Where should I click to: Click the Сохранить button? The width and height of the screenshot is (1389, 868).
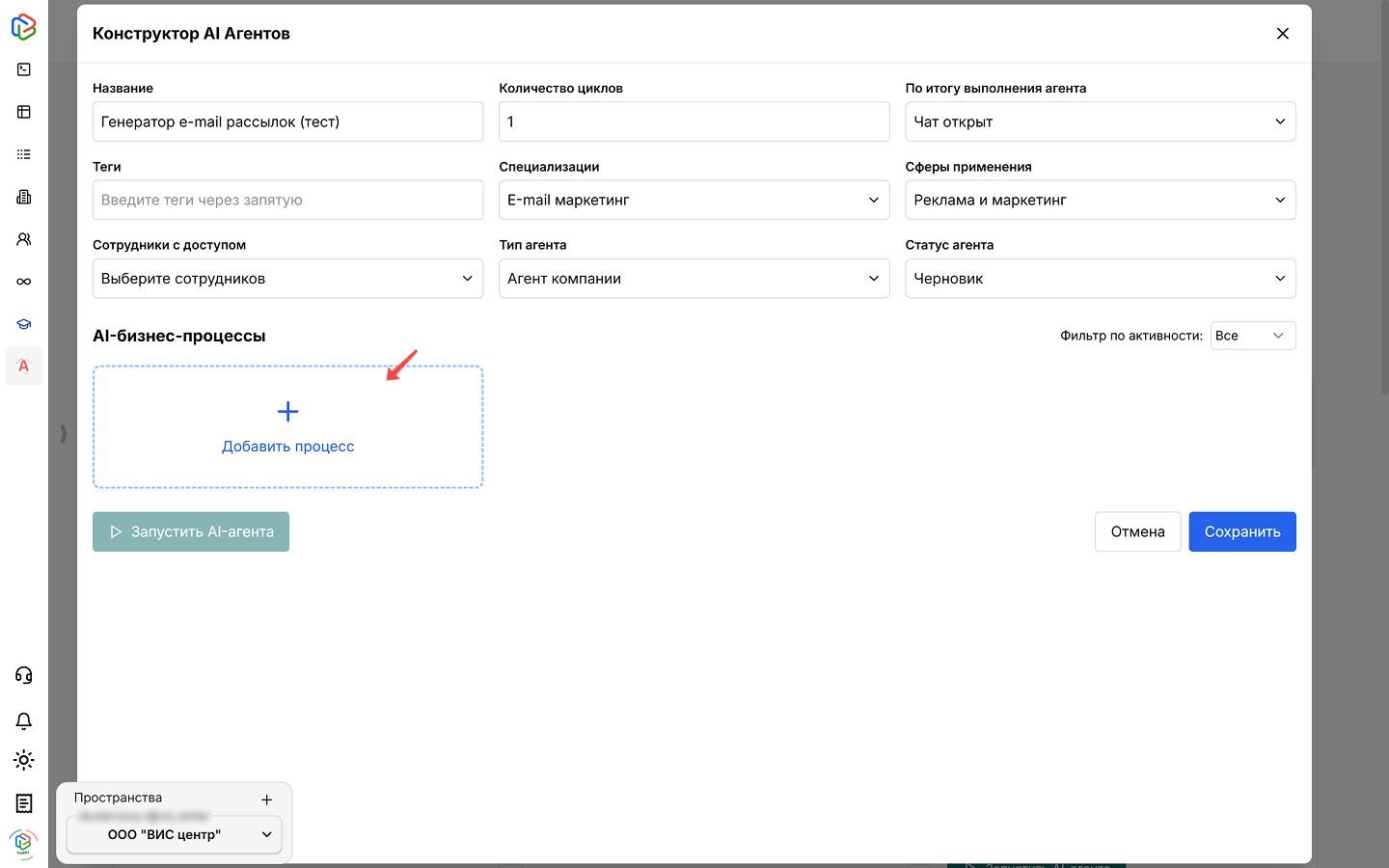(1241, 531)
